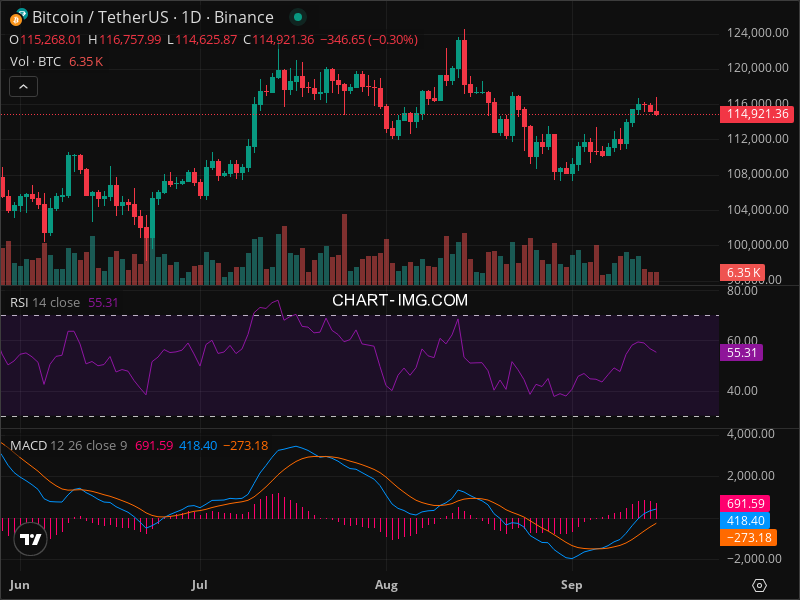Click the change value −346.65 (−0.30%)
This screenshot has width=800, height=600.
pyautogui.click(x=369, y=40)
